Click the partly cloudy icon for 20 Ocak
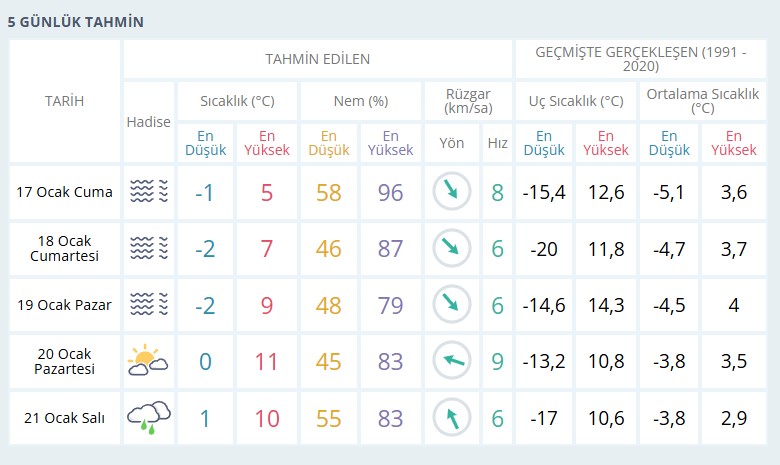This screenshot has width=780, height=465. (148, 360)
